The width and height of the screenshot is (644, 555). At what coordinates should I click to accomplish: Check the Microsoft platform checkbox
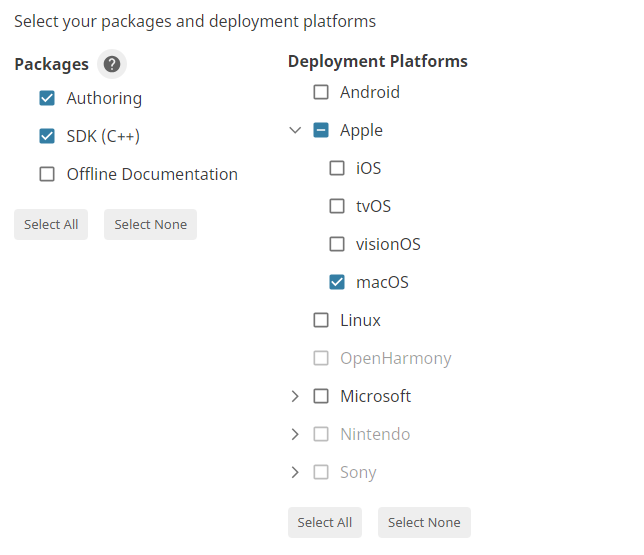click(321, 396)
